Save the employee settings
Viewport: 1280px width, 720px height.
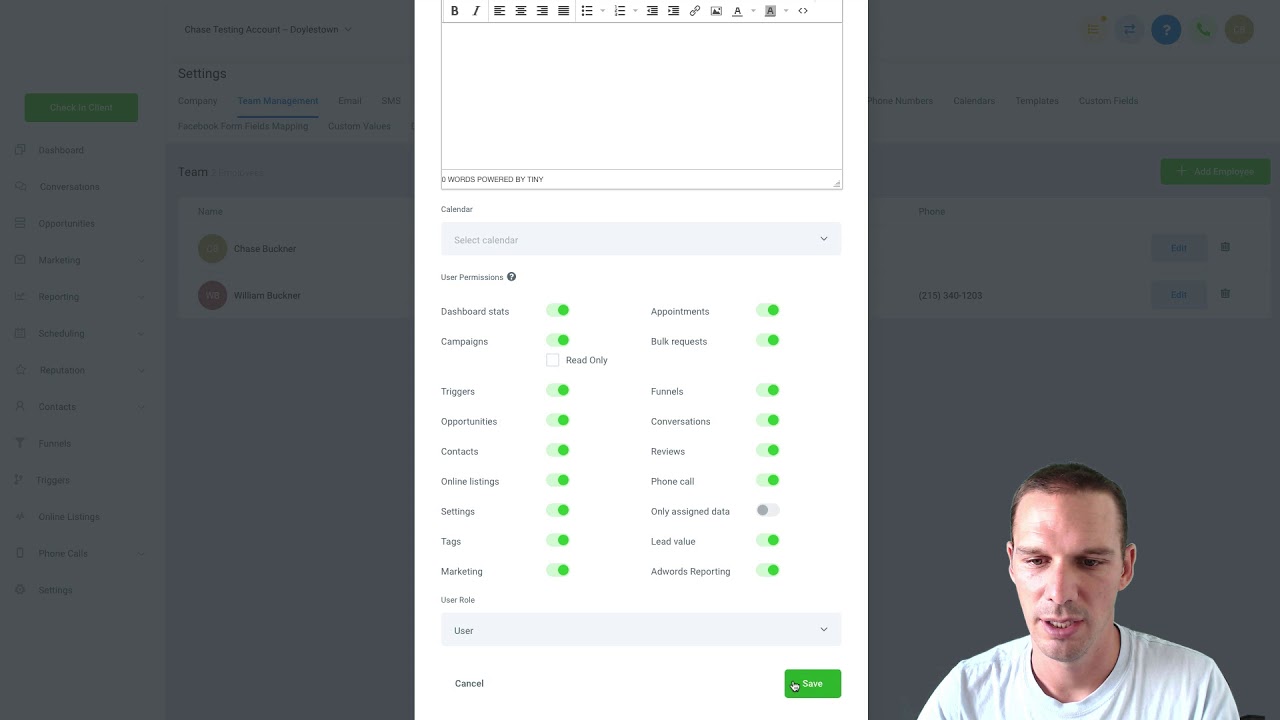[812, 684]
